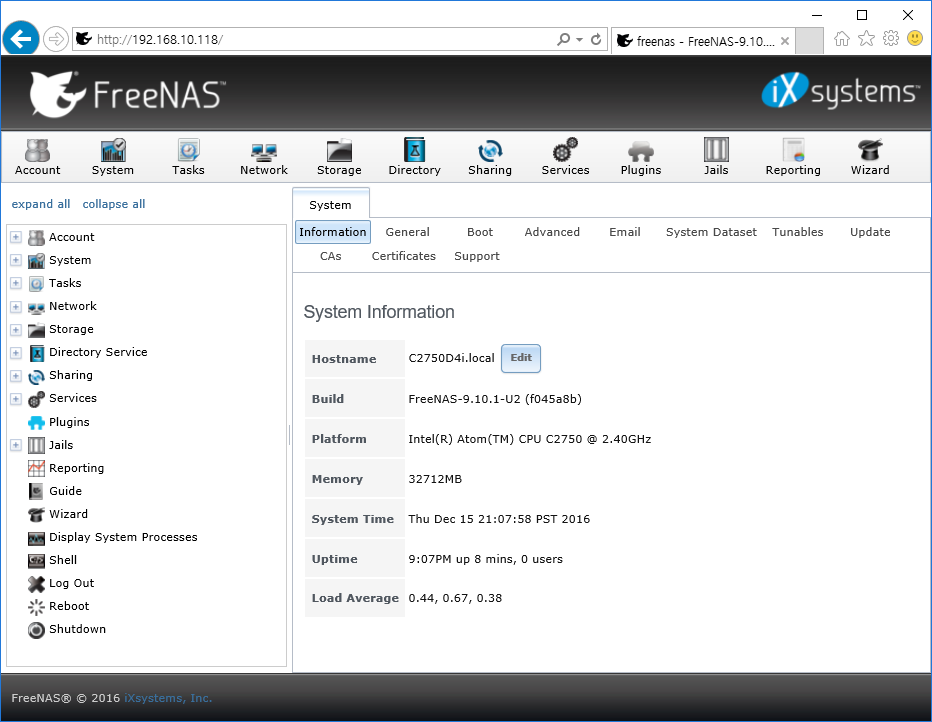Expand the Directory Service tree node
This screenshot has height=722, width=932.
pos(16,353)
